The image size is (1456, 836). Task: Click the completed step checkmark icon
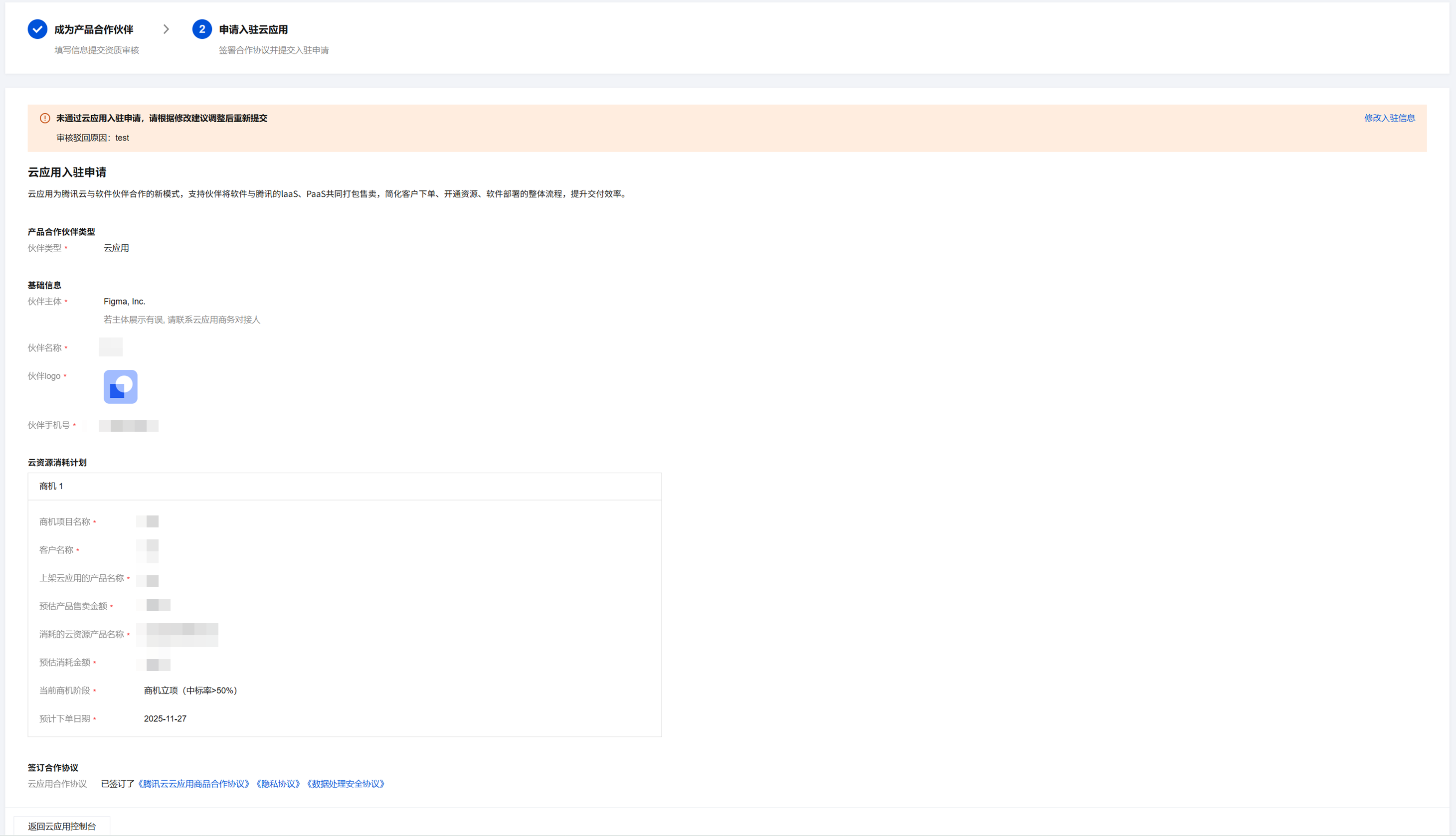point(37,29)
